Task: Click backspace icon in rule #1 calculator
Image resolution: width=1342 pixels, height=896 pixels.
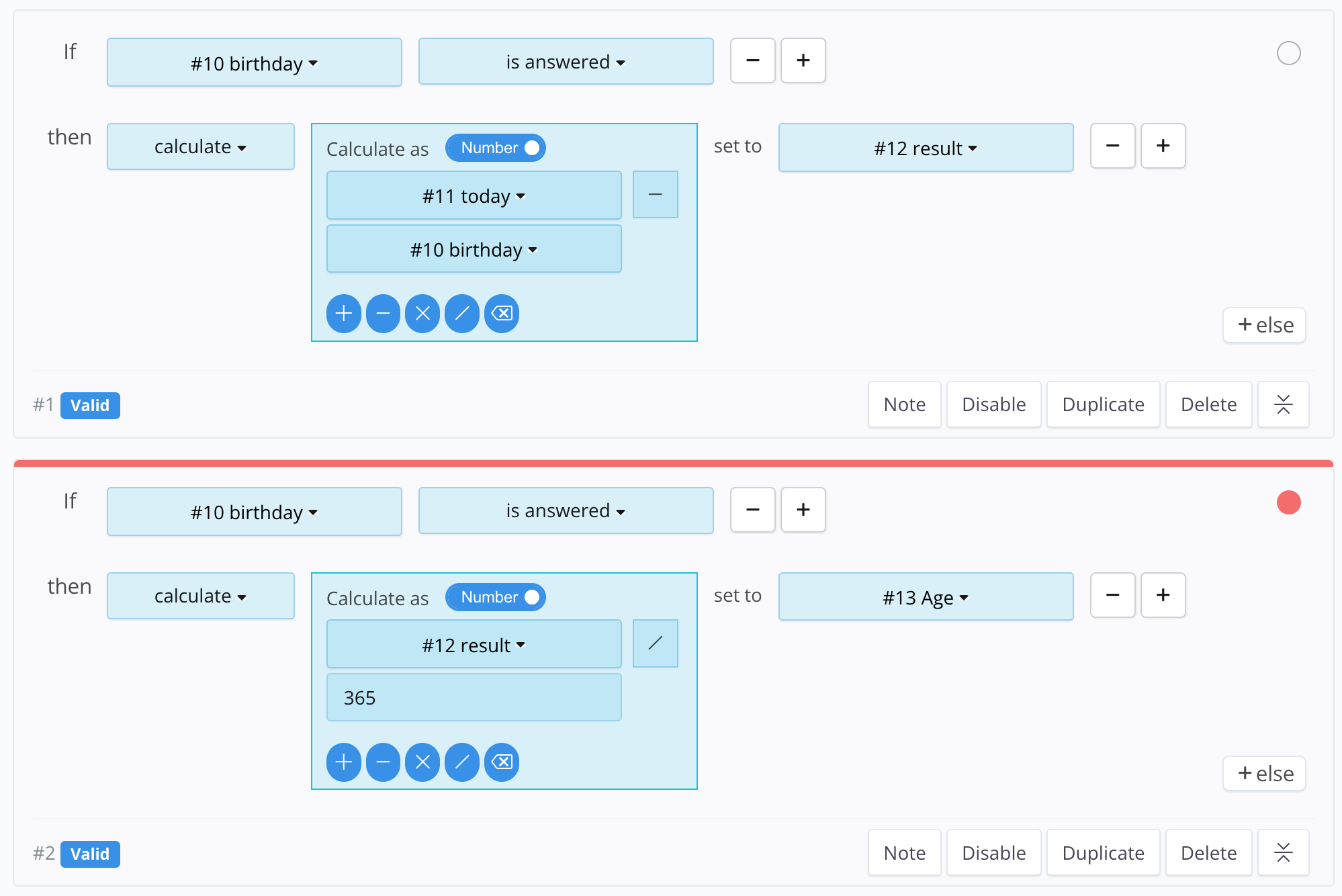Action: 502,314
